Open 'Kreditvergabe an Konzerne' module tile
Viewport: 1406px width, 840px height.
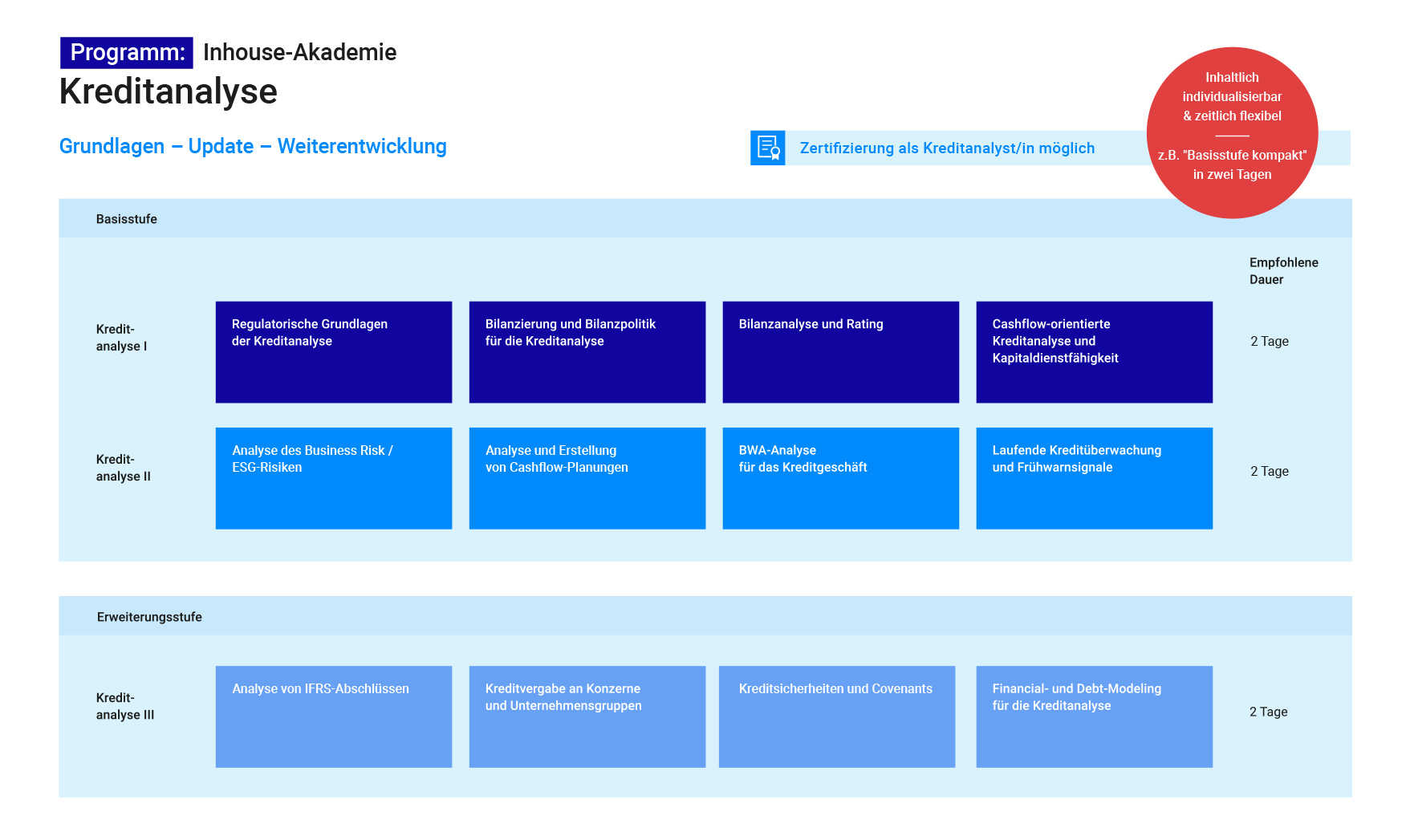point(587,716)
